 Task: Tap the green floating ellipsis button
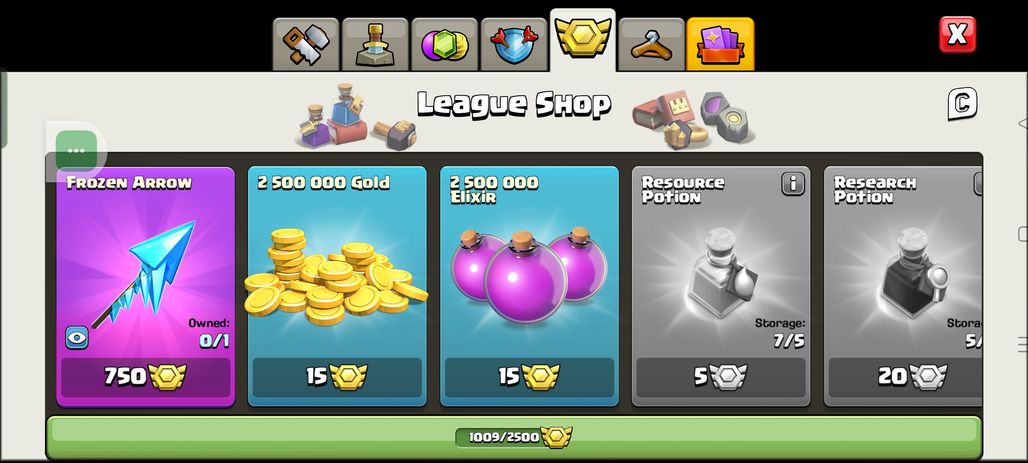point(76,150)
